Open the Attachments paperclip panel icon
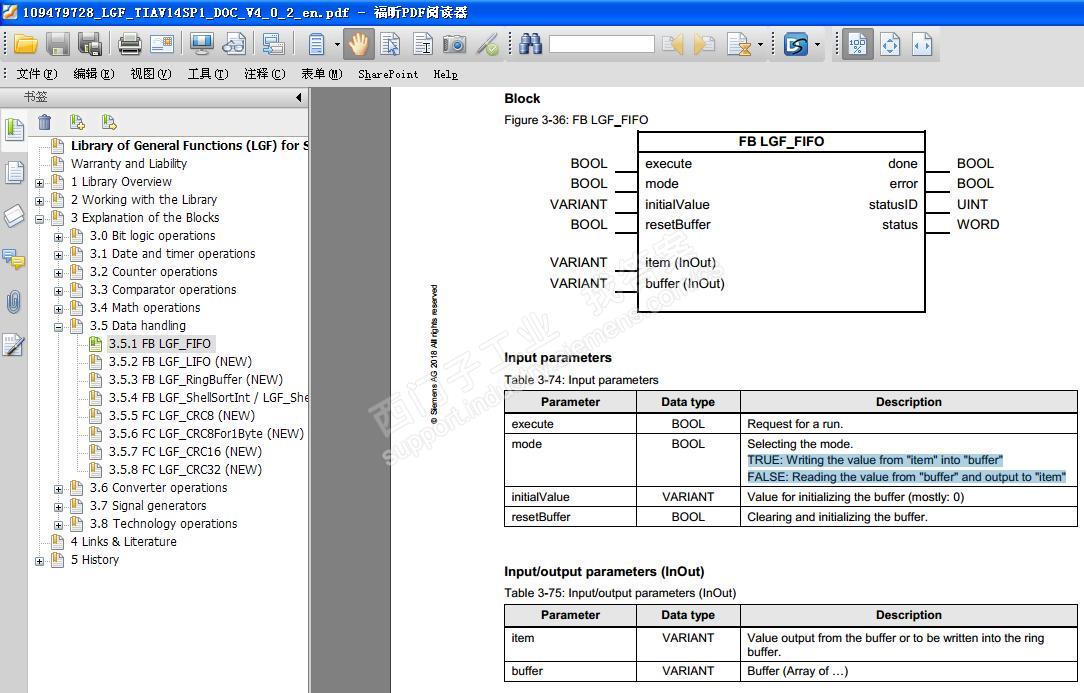This screenshot has height=693, width=1084. (x=14, y=302)
